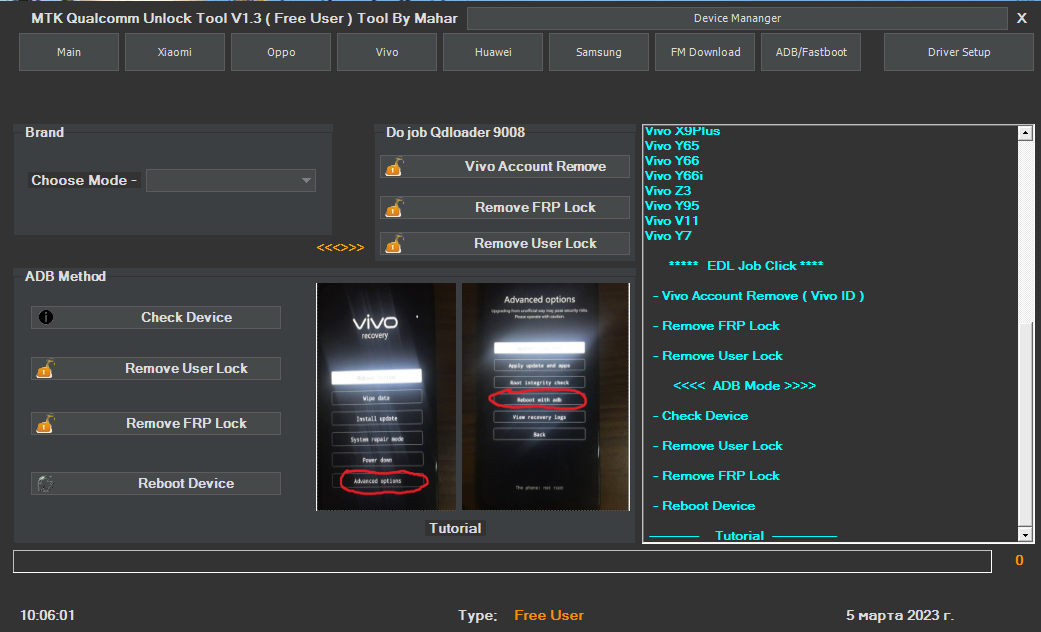Click the log panel scroll down arrow
Image resolution: width=1041 pixels, height=632 pixels.
click(x=1025, y=534)
